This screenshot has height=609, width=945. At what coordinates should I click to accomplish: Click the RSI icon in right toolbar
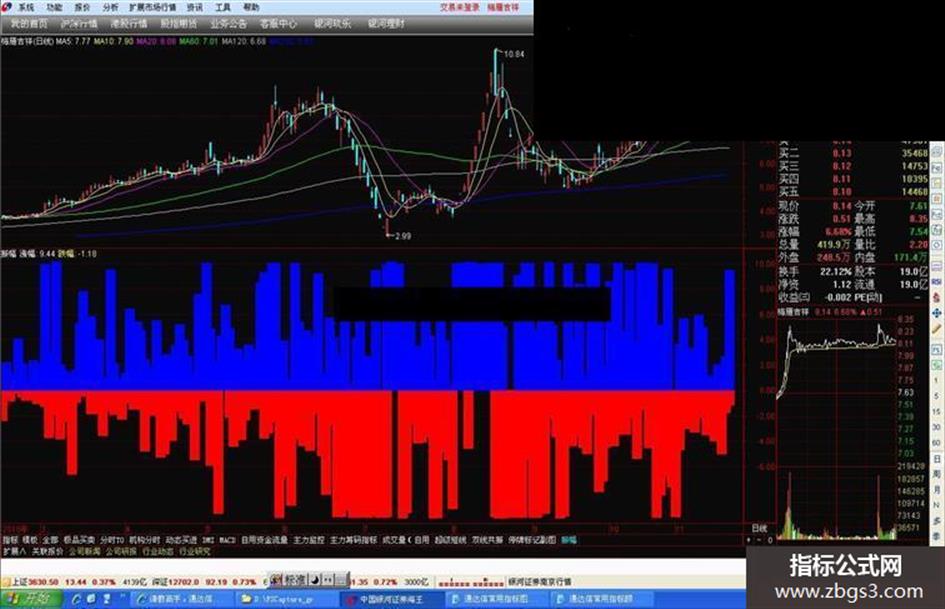coord(937,282)
